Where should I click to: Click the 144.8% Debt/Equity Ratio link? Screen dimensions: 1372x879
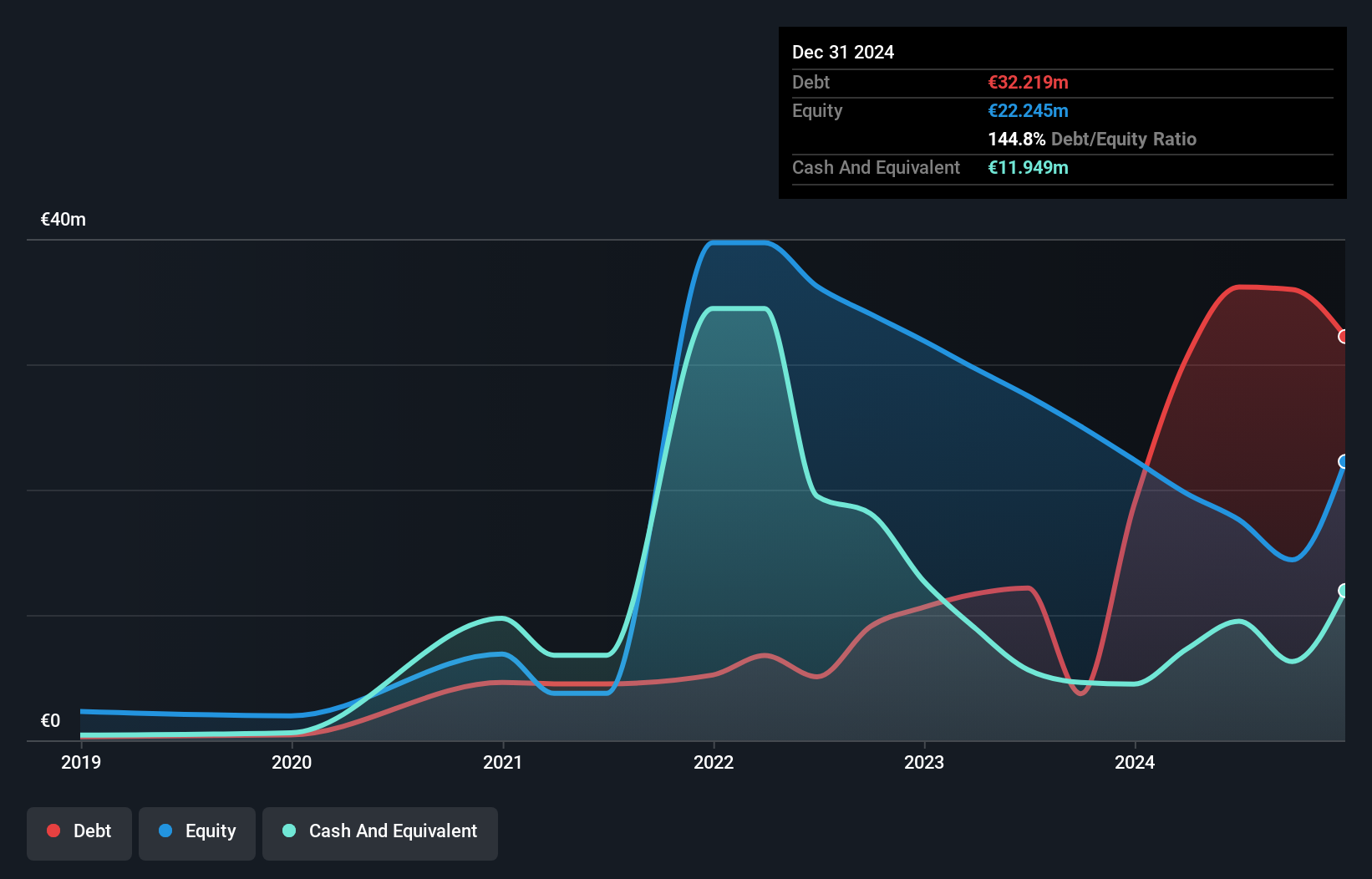coord(1092,139)
